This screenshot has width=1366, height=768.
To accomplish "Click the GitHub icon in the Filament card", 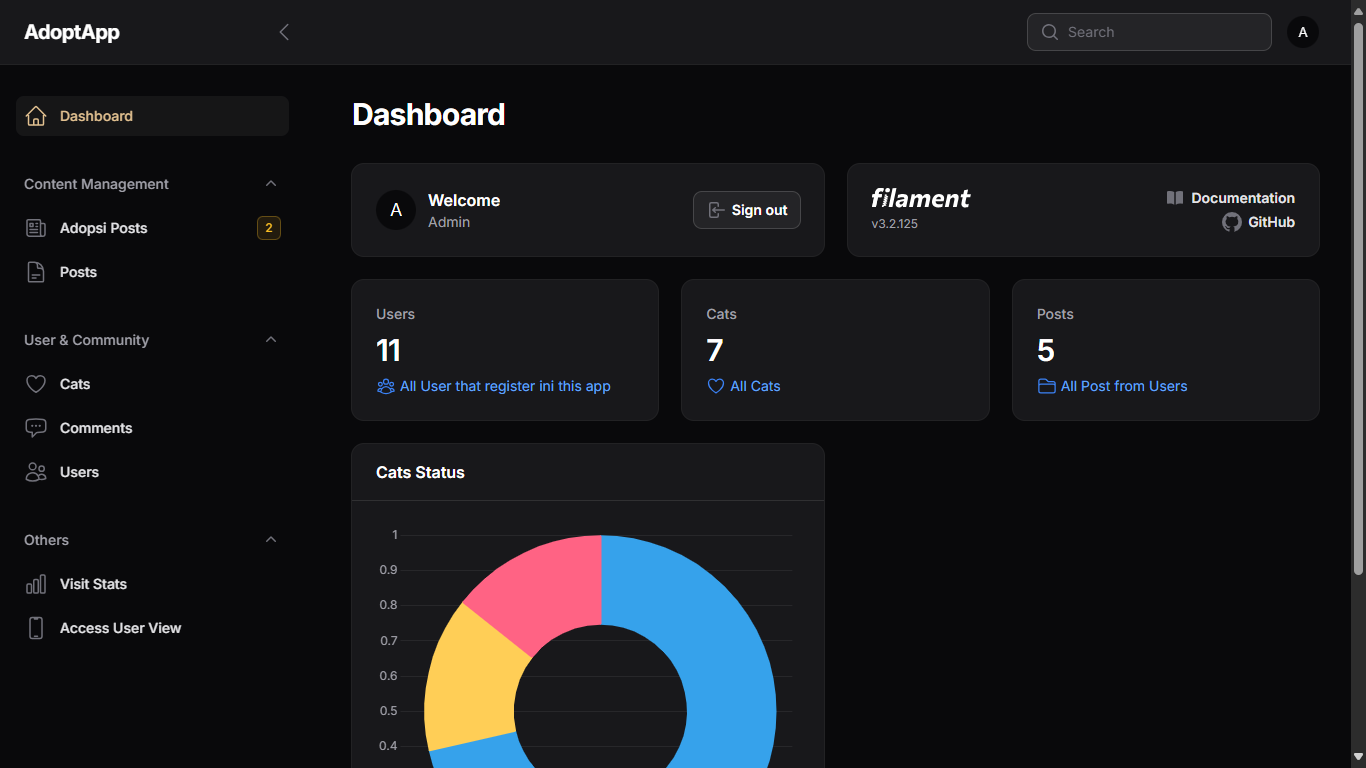I will click(x=1231, y=222).
